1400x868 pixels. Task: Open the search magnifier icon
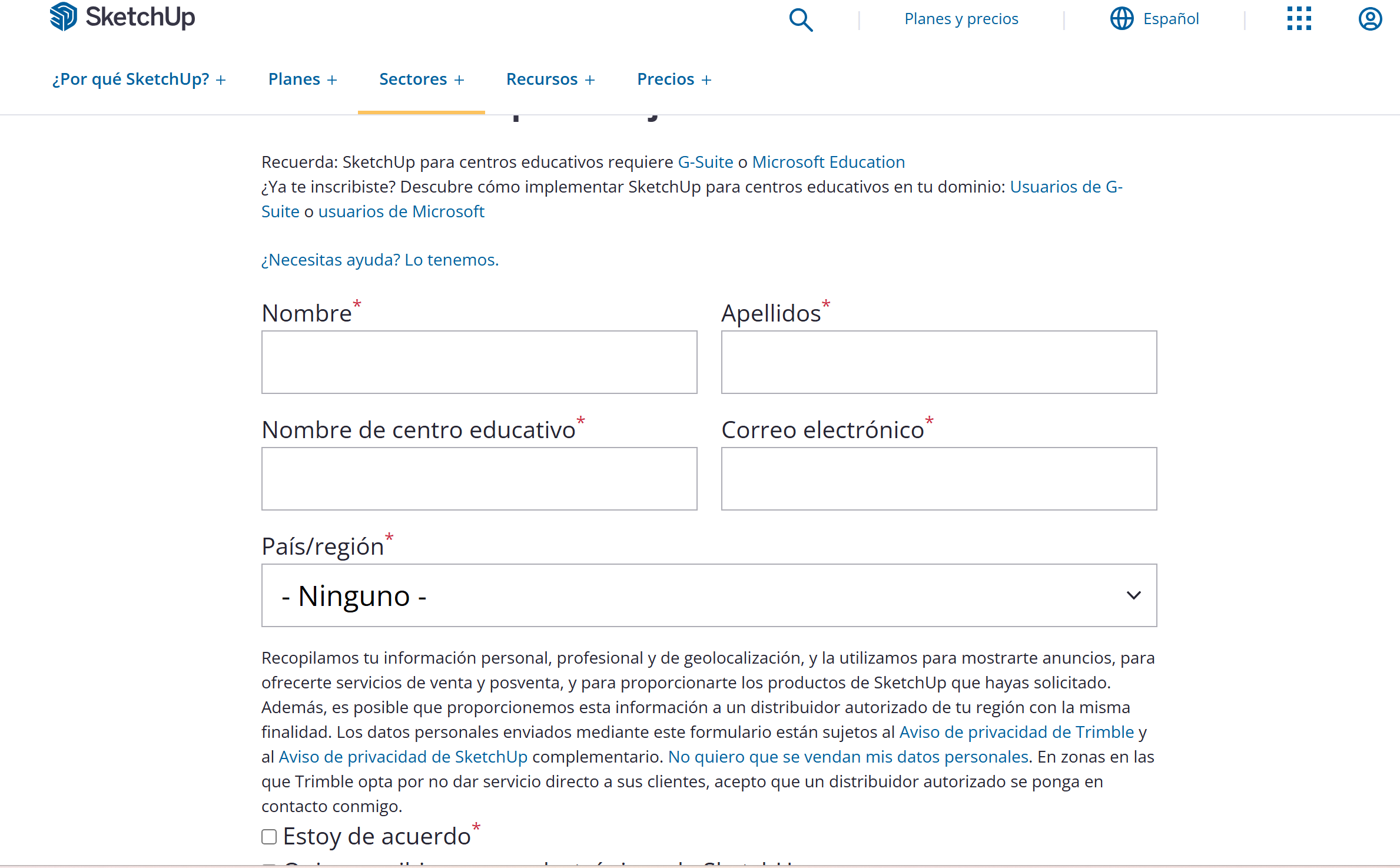coord(801,19)
